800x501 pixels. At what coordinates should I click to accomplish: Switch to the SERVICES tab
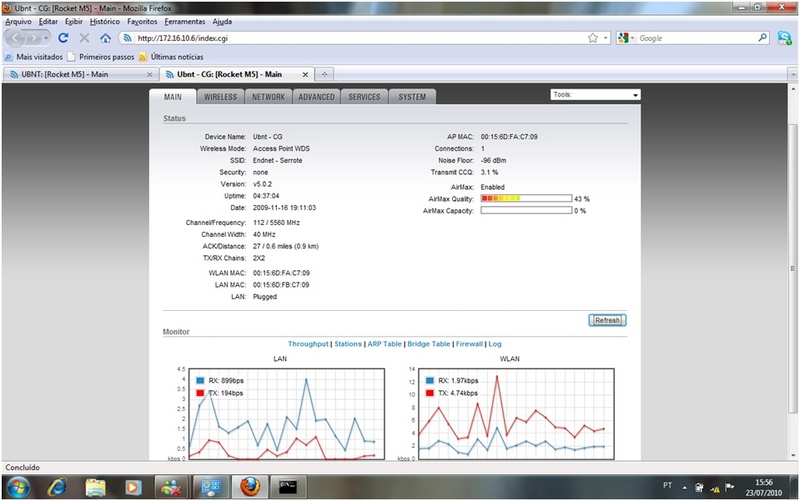(x=364, y=97)
